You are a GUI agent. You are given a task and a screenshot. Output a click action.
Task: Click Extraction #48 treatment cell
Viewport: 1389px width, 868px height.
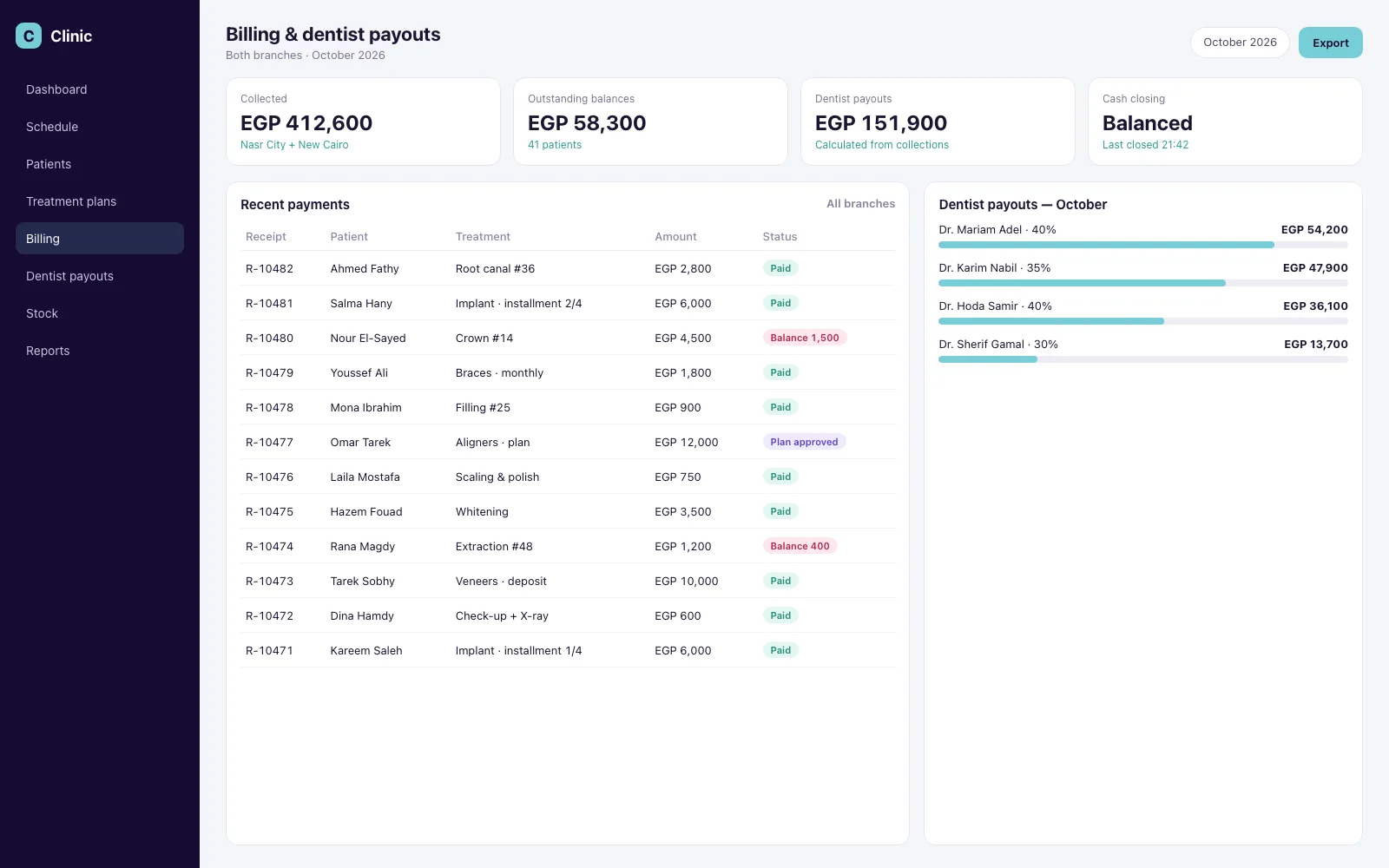(x=494, y=546)
